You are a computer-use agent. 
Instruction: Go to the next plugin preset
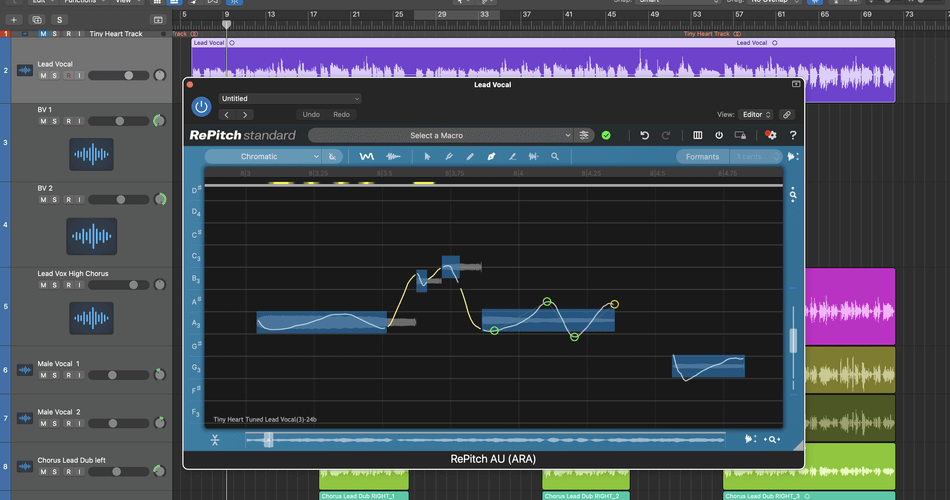coord(245,115)
